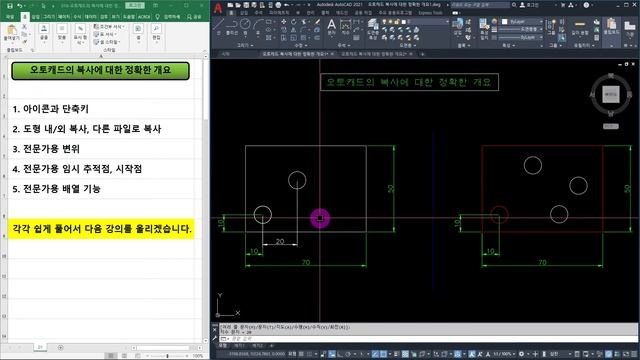The height and width of the screenshot is (360, 640).
Task: Open the 셀 스타일 dropdown in Excel
Action: [107, 42]
